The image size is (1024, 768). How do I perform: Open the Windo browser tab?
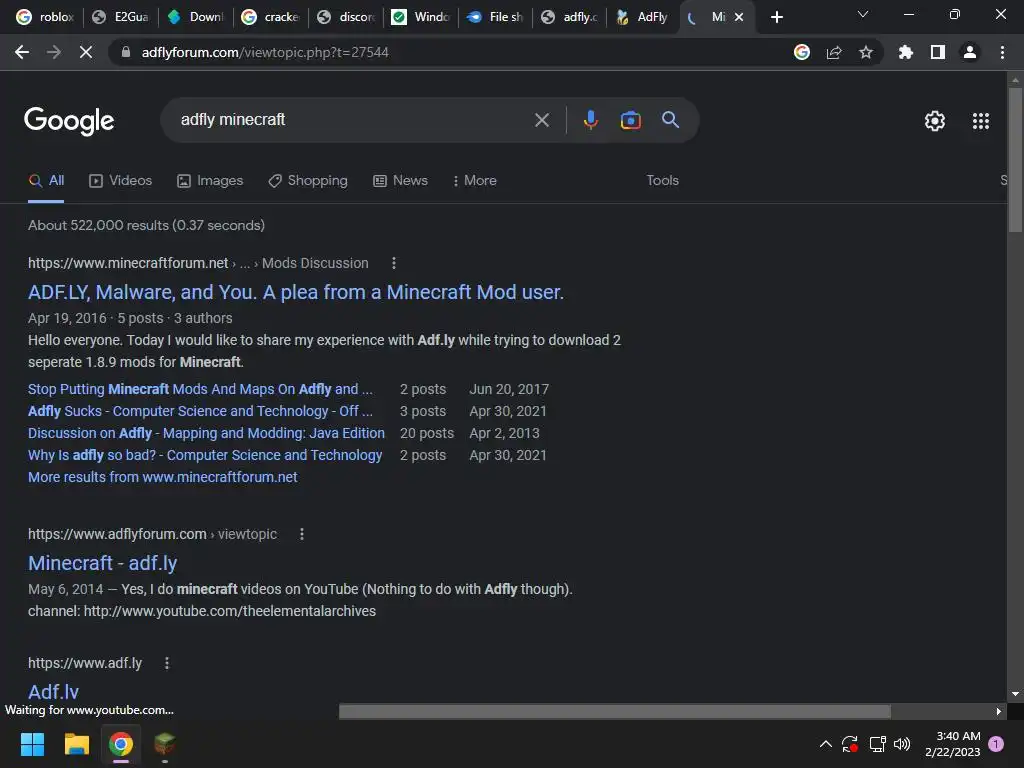point(421,17)
